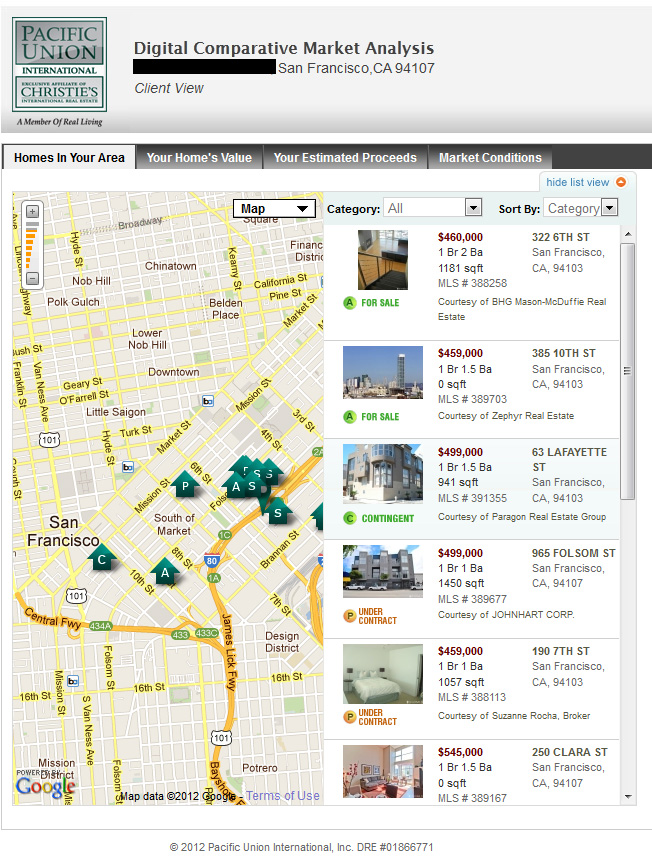The width and height of the screenshot is (652, 858).
Task: Click the Pacific Union Christie's logo
Action: pyautogui.click(x=58, y=67)
